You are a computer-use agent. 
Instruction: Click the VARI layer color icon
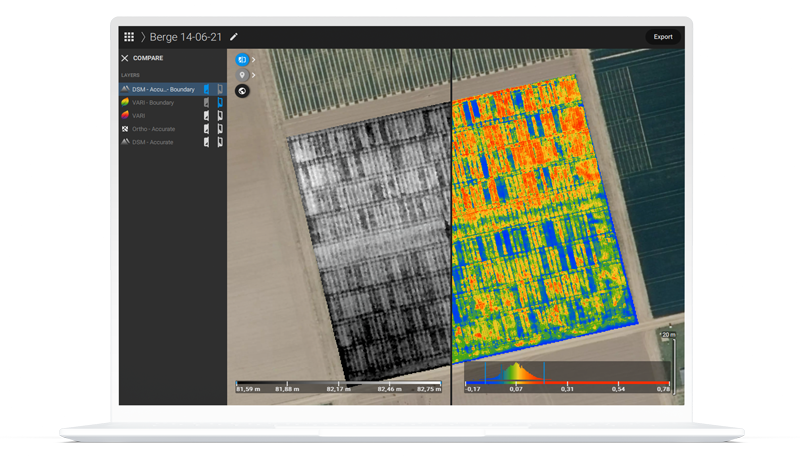point(125,116)
